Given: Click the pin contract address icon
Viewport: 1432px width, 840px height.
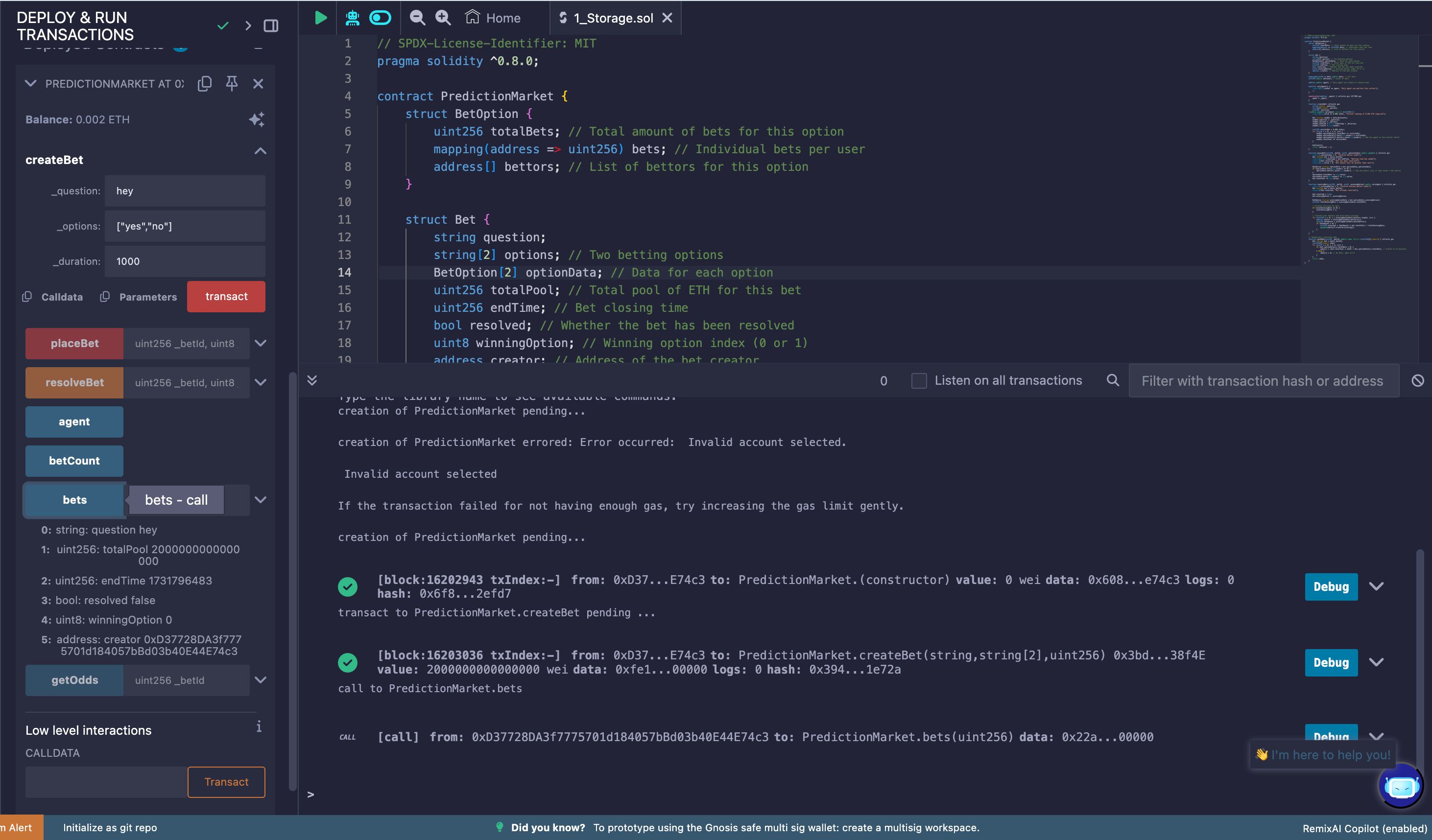Looking at the screenshot, I should 231,83.
